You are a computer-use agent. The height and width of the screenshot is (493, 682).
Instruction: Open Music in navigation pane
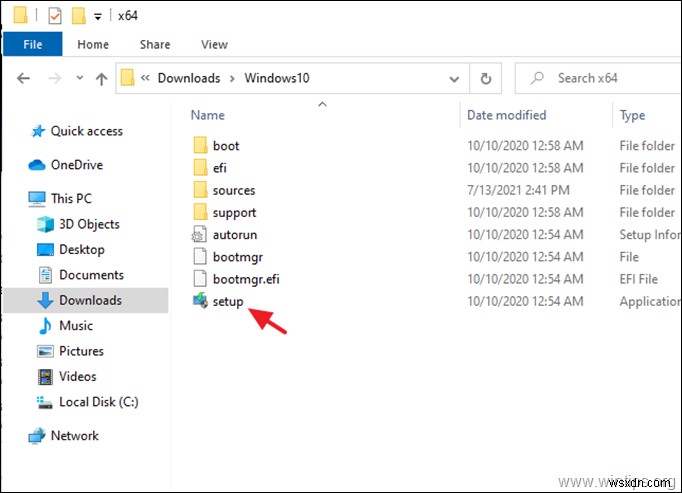coord(76,325)
